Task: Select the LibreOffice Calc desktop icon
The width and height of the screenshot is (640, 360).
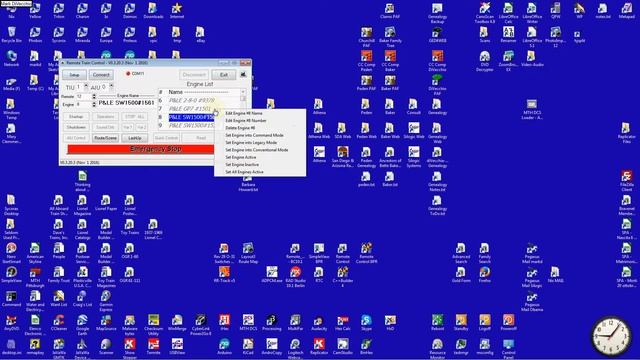Action: click(508, 13)
